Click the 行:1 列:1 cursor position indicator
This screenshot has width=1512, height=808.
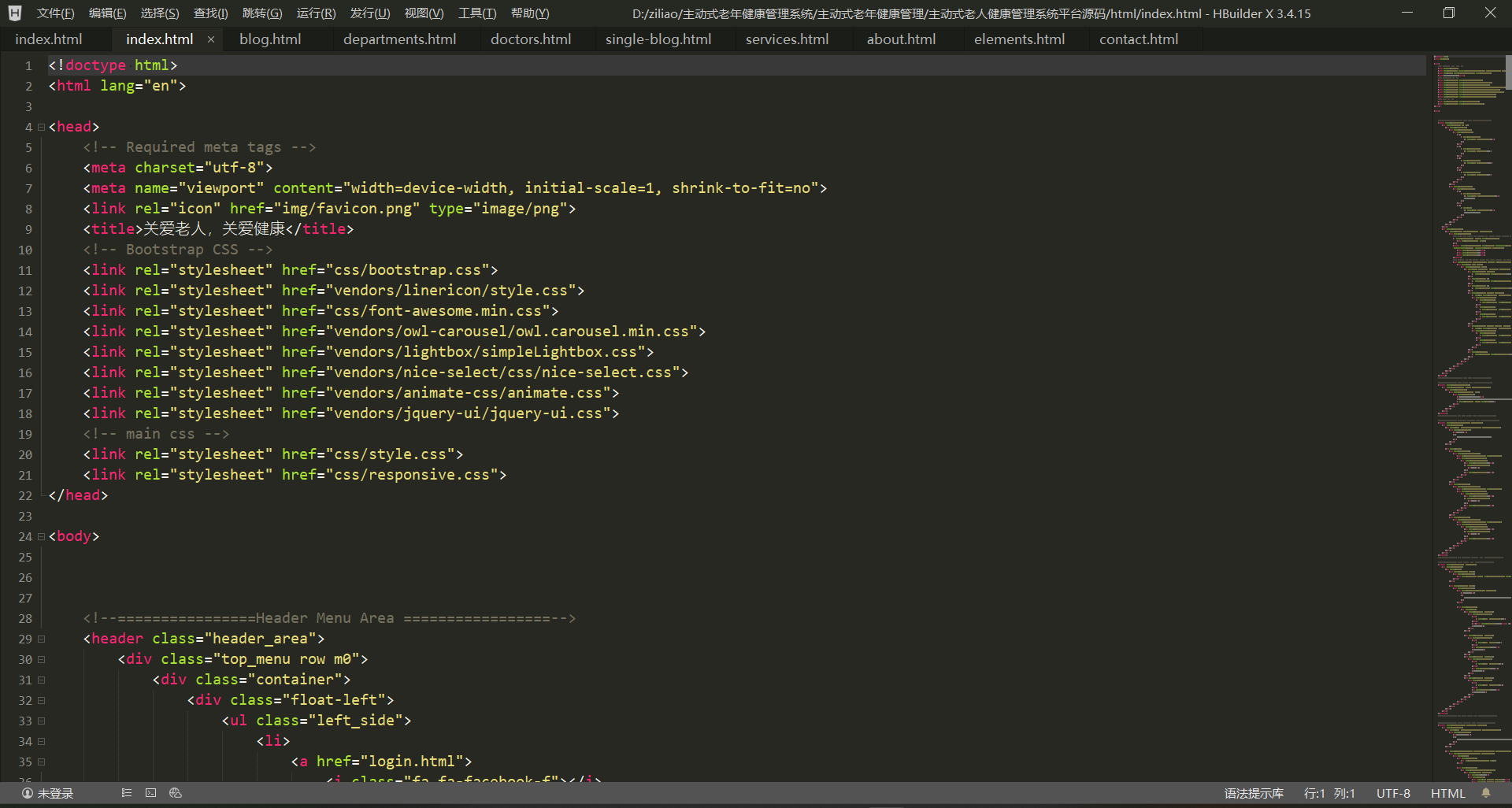pos(1329,793)
